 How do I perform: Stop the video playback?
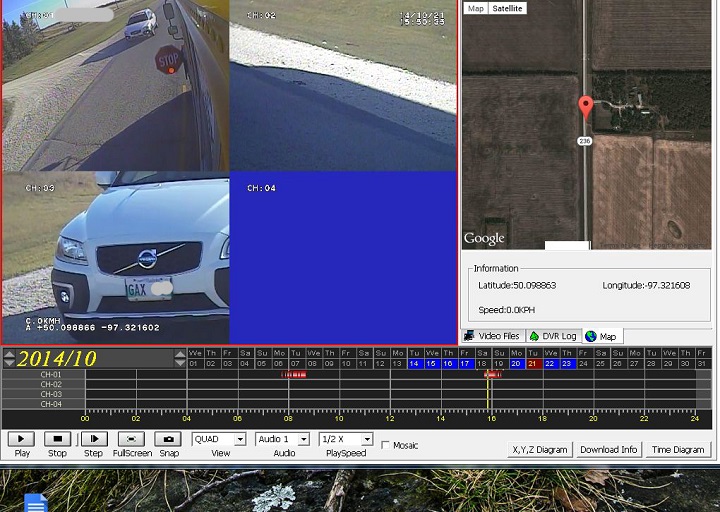click(57, 439)
